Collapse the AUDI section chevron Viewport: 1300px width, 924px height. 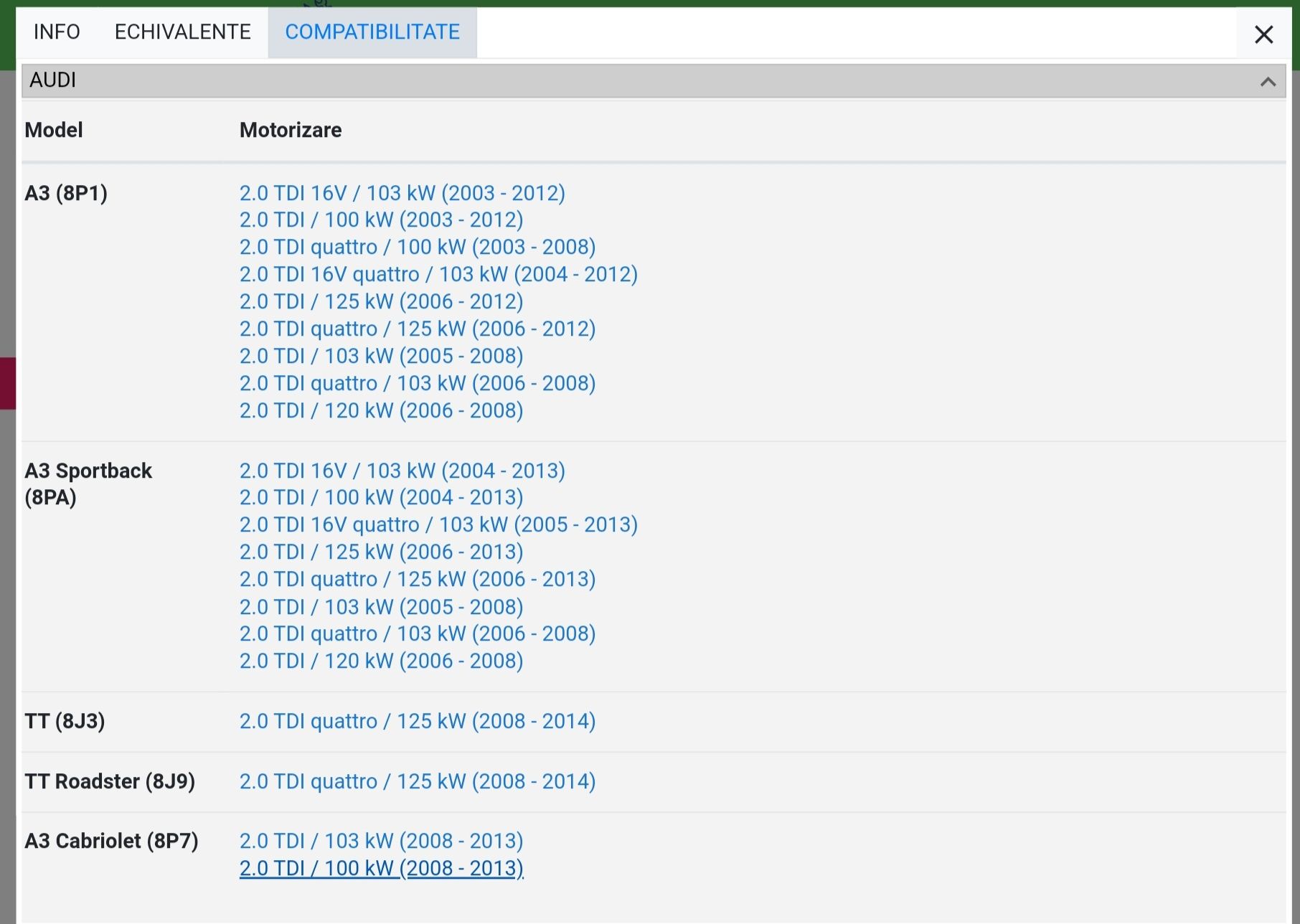click(x=1268, y=81)
